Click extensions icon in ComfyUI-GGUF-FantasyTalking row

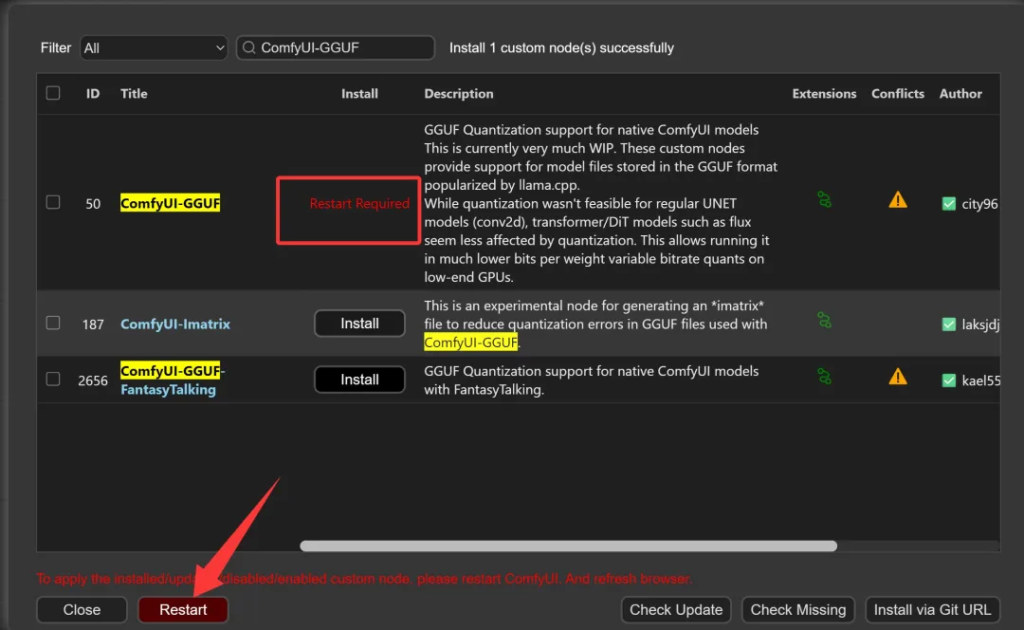[824, 377]
